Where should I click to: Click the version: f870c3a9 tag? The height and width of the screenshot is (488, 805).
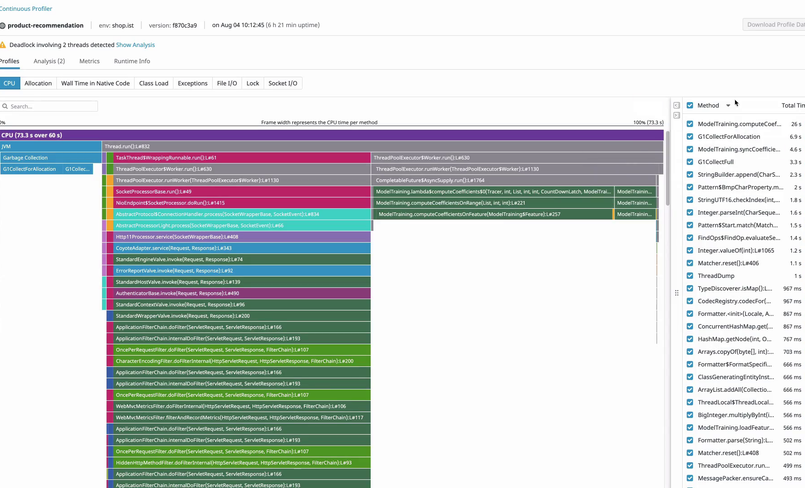click(x=172, y=25)
